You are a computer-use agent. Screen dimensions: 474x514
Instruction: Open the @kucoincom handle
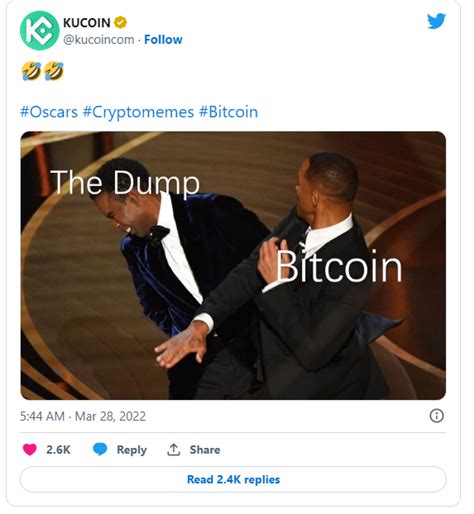[99, 40]
